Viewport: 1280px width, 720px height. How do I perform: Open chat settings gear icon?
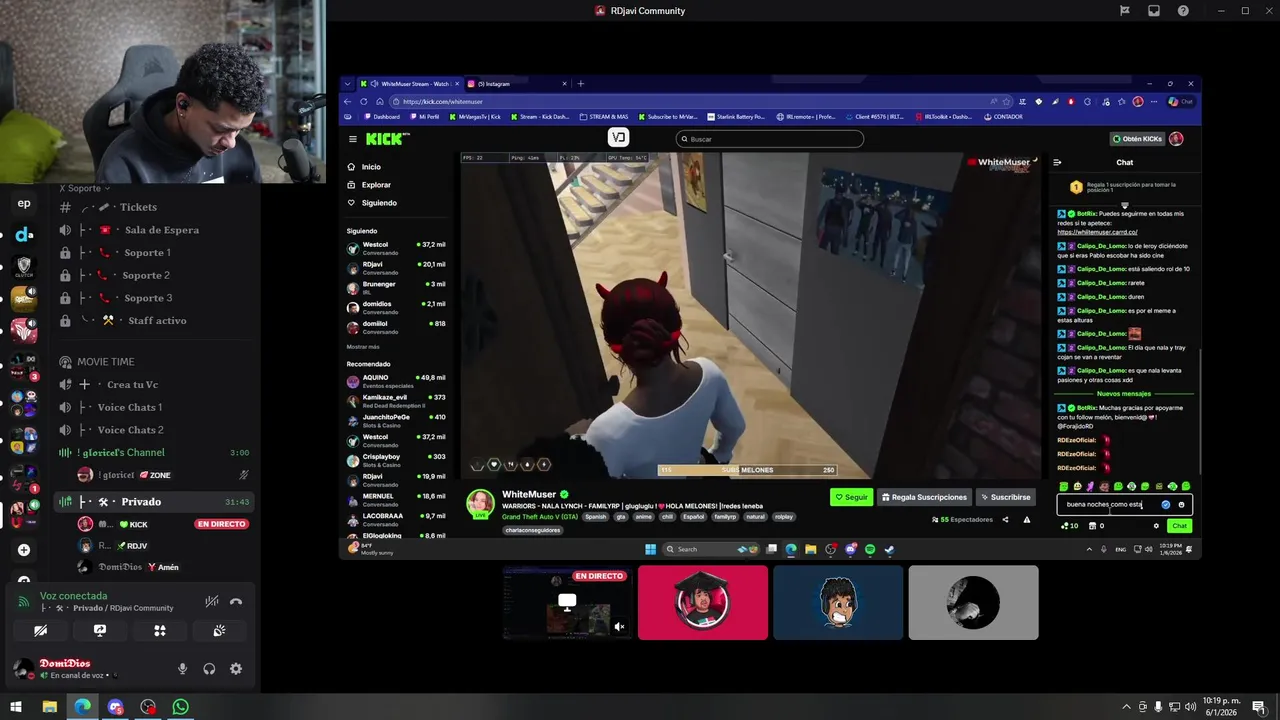(x=1156, y=526)
